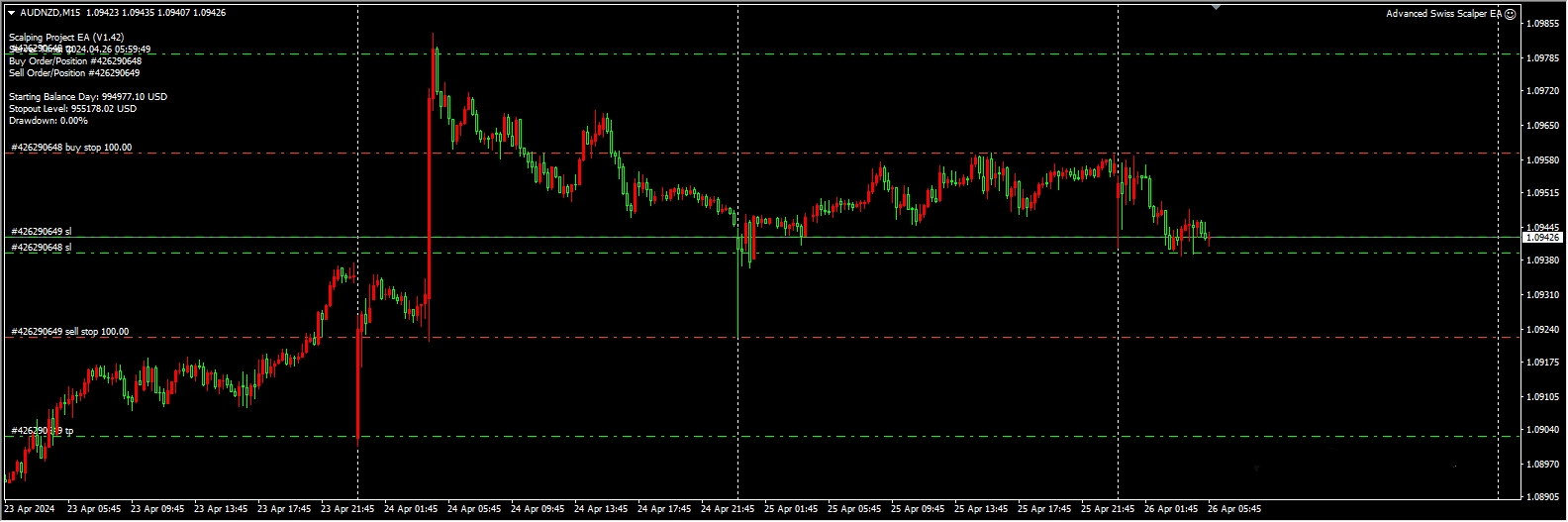Click the #426290649 sl line label

[42, 232]
